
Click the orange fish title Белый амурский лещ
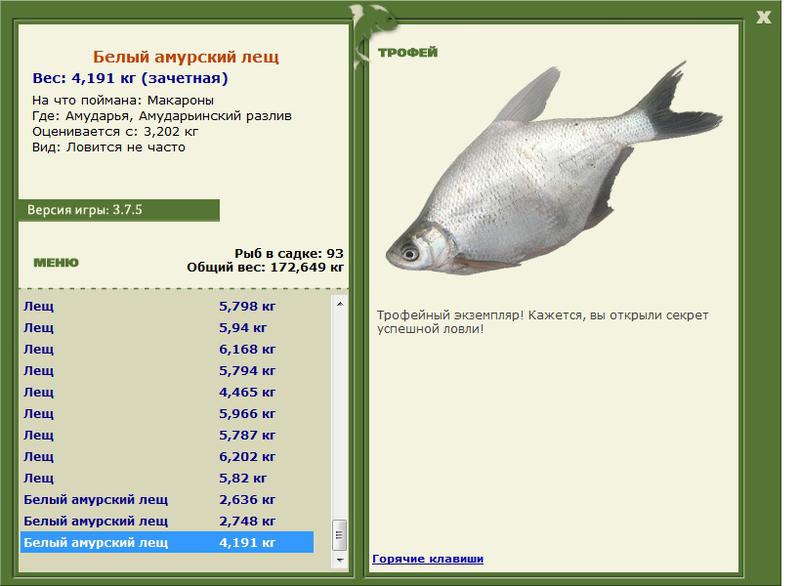pyautogui.click(x=186, y=57)
